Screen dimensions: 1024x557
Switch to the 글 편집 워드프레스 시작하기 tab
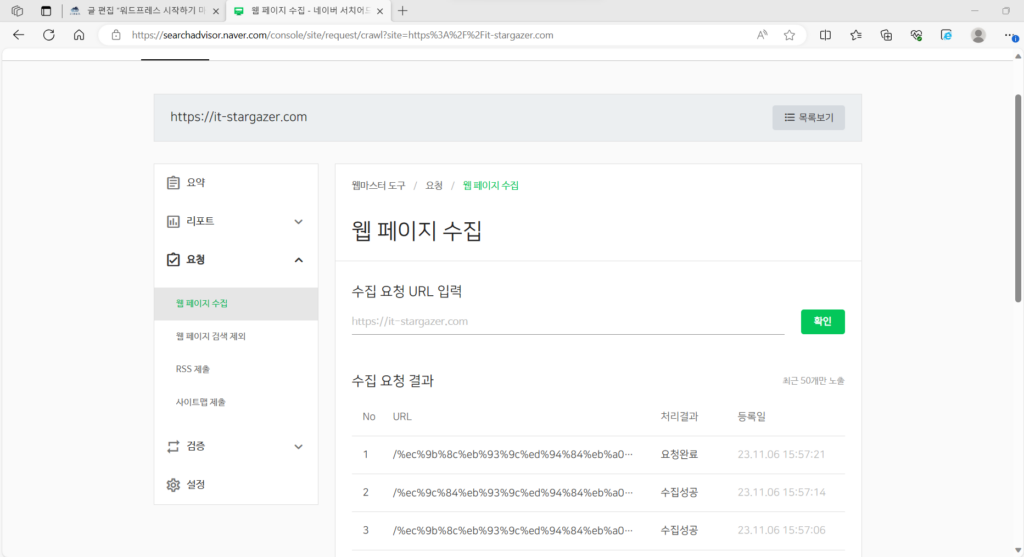(144, 11)
